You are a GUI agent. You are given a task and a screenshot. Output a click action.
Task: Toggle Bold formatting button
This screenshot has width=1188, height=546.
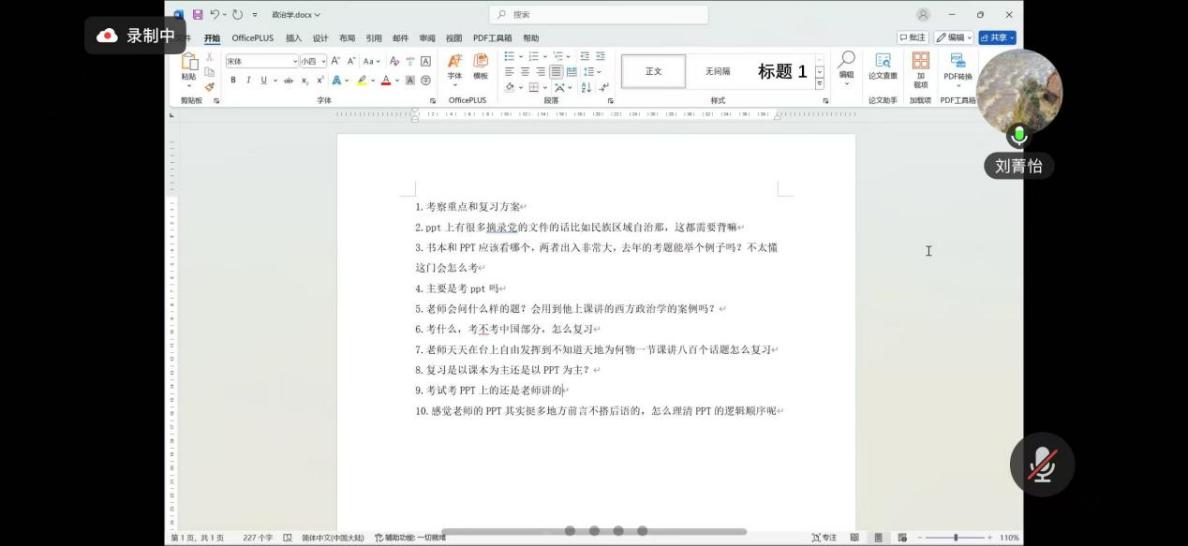[x=234, y=80]
